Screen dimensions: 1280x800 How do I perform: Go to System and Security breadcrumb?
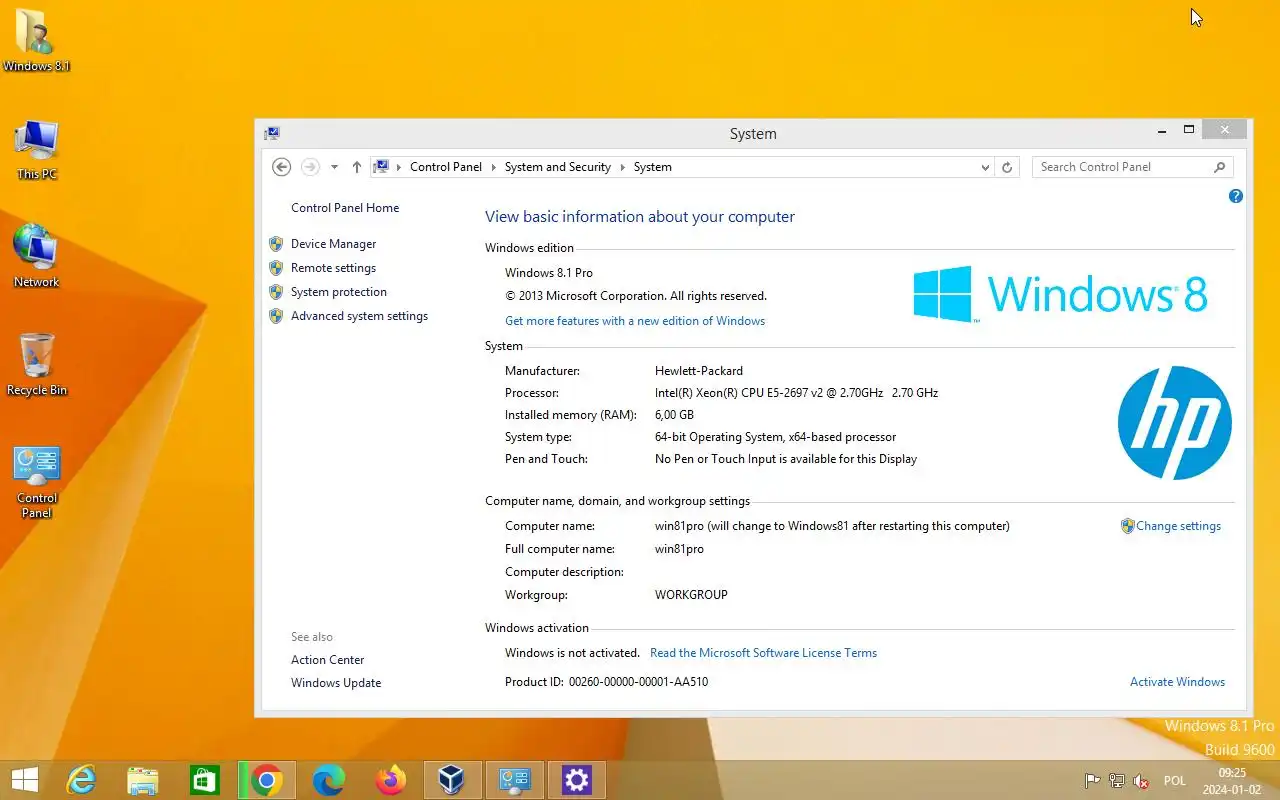[x=558, y=167]
